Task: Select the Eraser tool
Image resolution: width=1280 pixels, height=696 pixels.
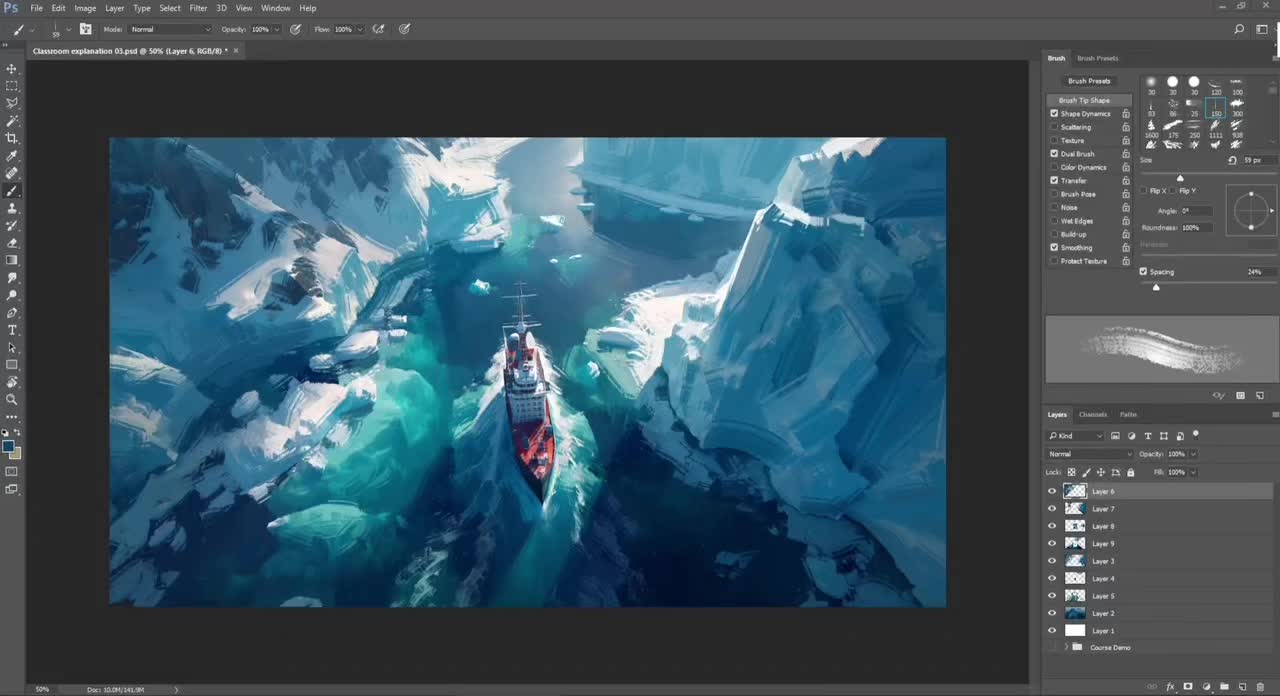Action: point(12,242)
